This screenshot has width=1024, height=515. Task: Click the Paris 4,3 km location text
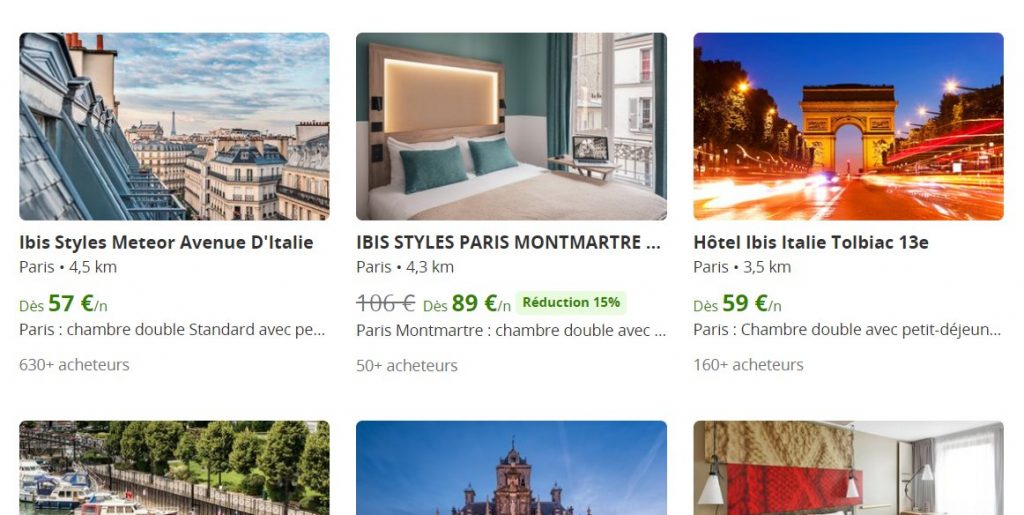tap(405, 267)
